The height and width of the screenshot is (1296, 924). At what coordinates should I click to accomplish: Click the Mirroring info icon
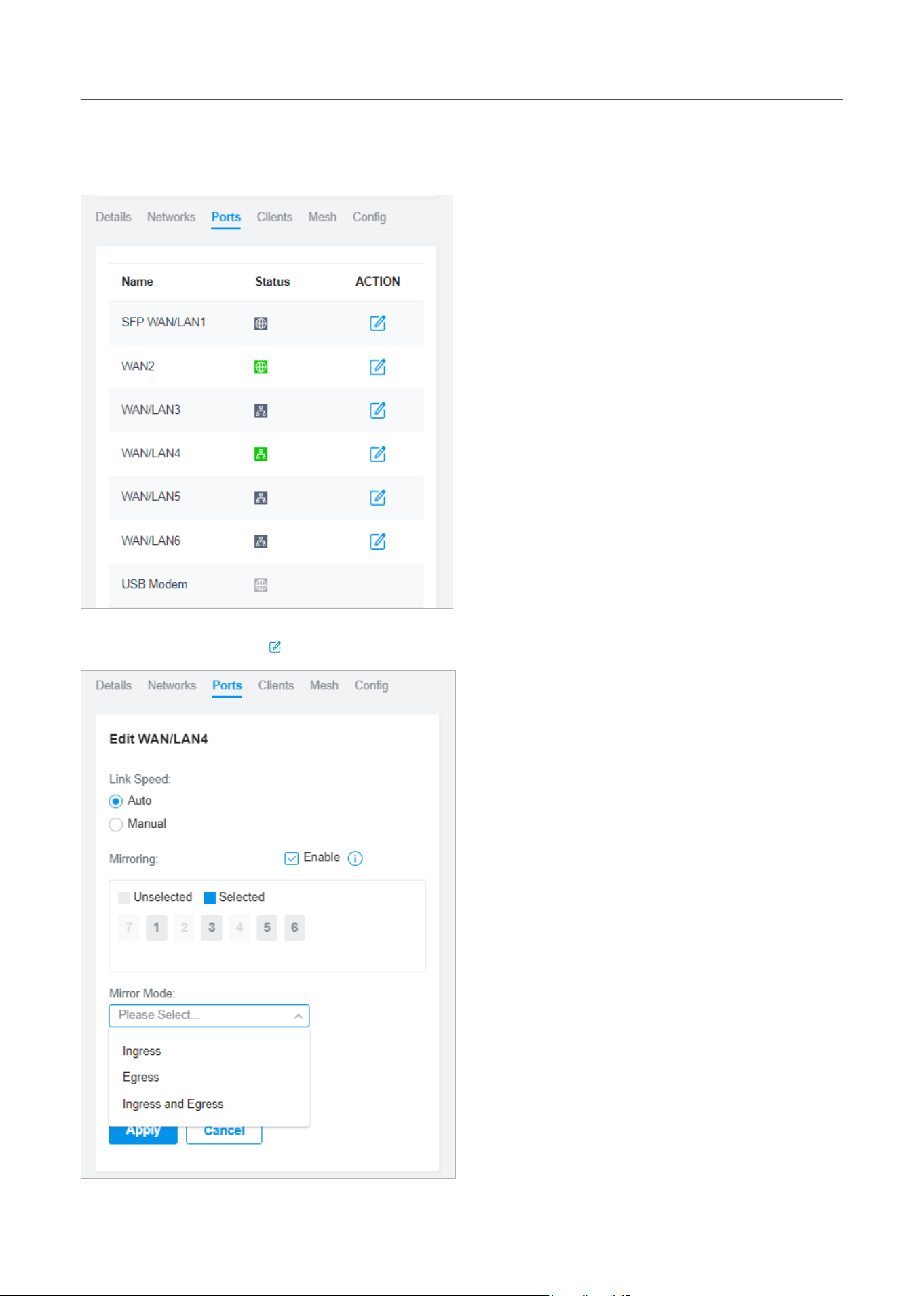[x=355, y=858]
